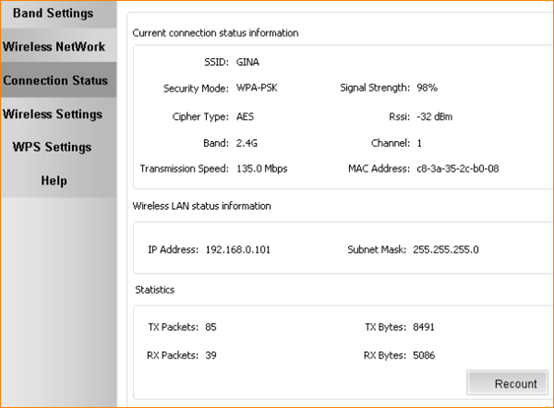
Task: Click the MAC Address value c8-3a-35-2c-b0-08
Action: (458, 168)
